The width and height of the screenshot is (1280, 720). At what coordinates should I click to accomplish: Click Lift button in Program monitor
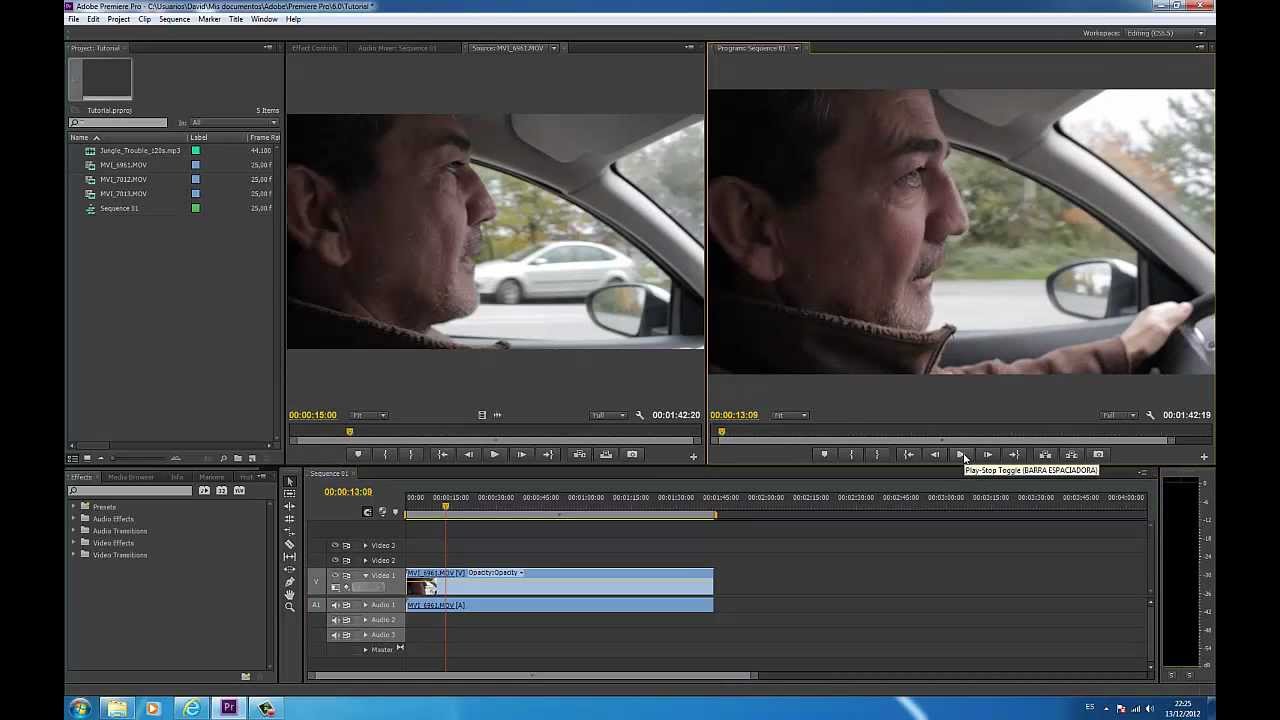click(x=1045, y=455)
